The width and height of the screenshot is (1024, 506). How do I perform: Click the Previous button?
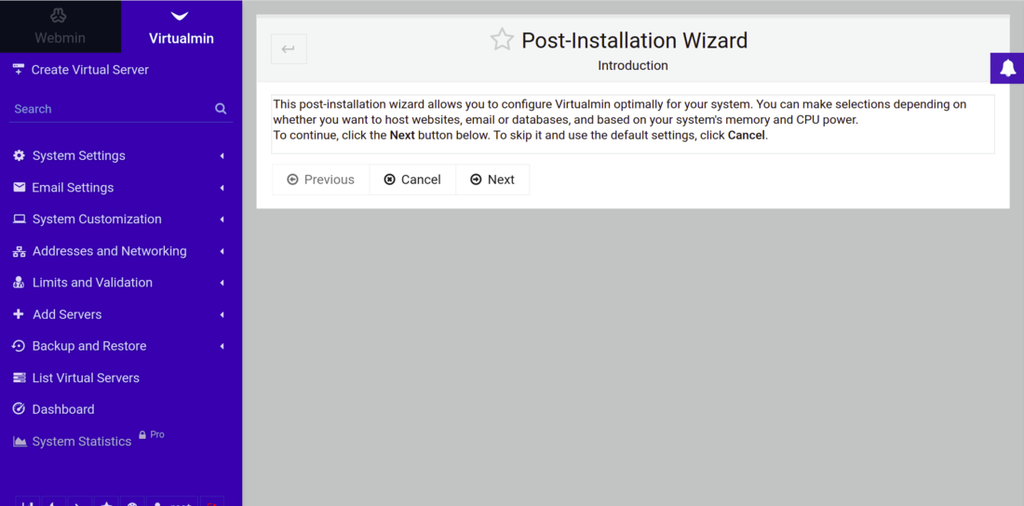[321, 180]
